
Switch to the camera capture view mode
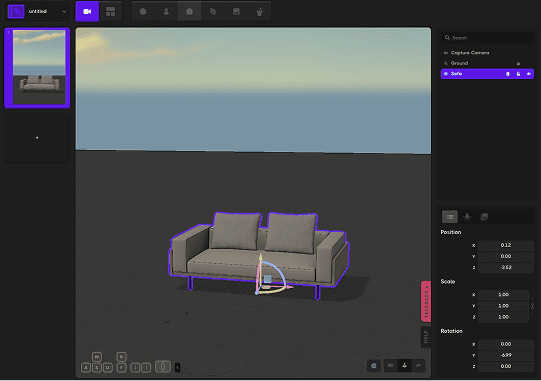pos(87,11)
